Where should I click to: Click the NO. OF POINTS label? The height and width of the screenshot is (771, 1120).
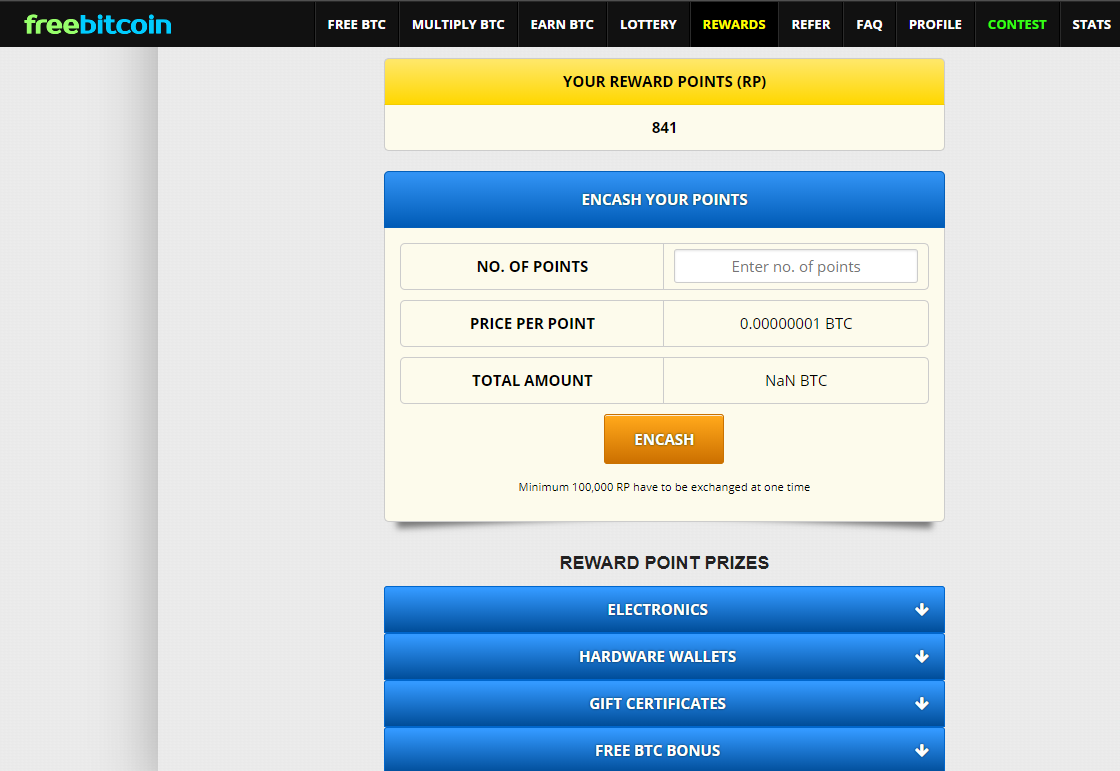pyautogui.click(x=532, y=267)
